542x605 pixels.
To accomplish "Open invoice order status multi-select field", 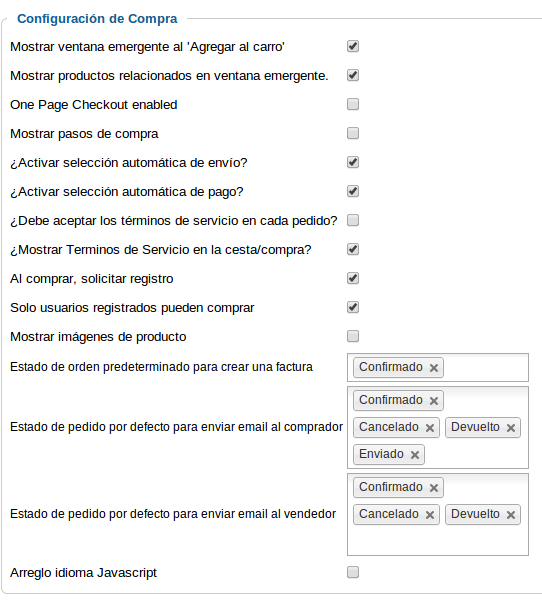I will click(x=438, y=367).
